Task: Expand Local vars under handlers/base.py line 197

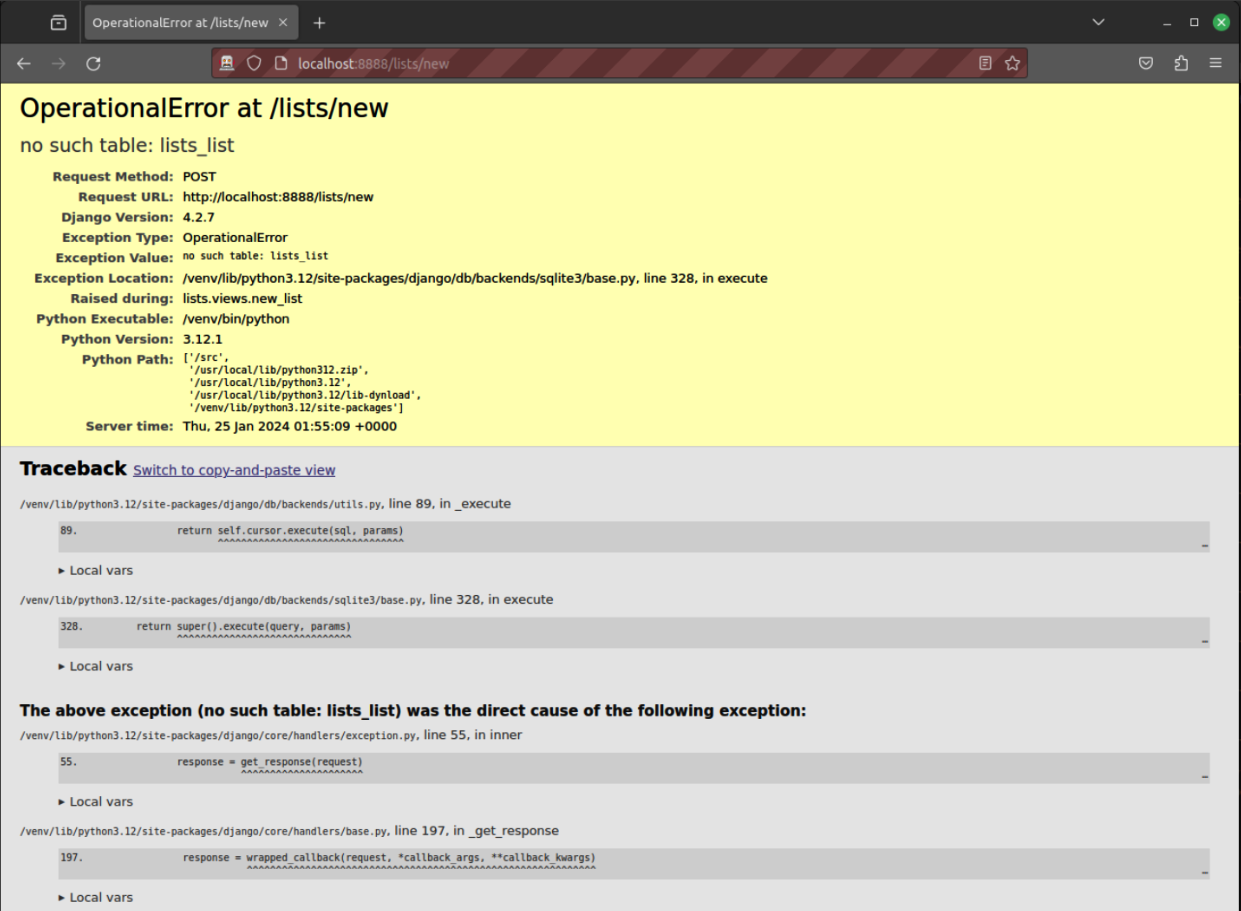Action: pyautogui.click(x=96, y=897)
